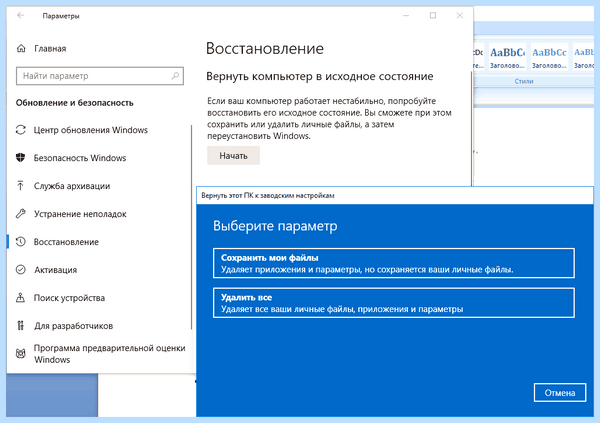The image size is (600, 423).
Task: Minimize the Параметры window
Action: 406,15
